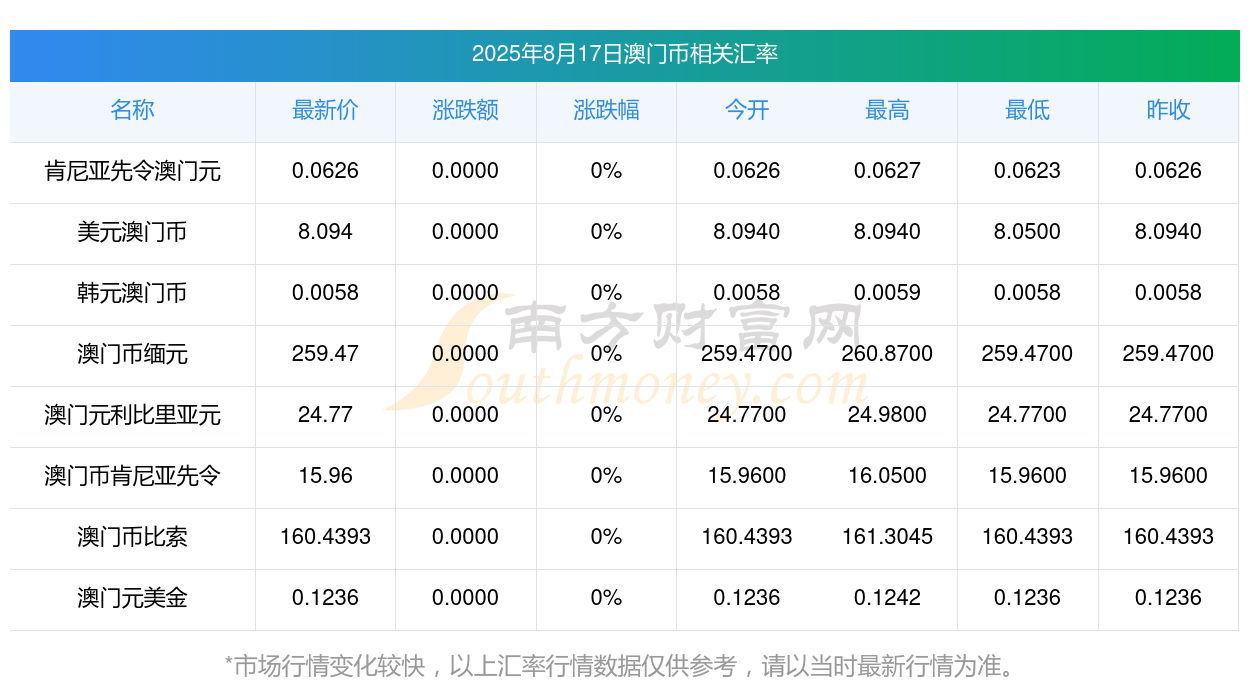Click the high value 0.1242
The width and height of the screenshot is (1250, 698).
coord(887,598)
